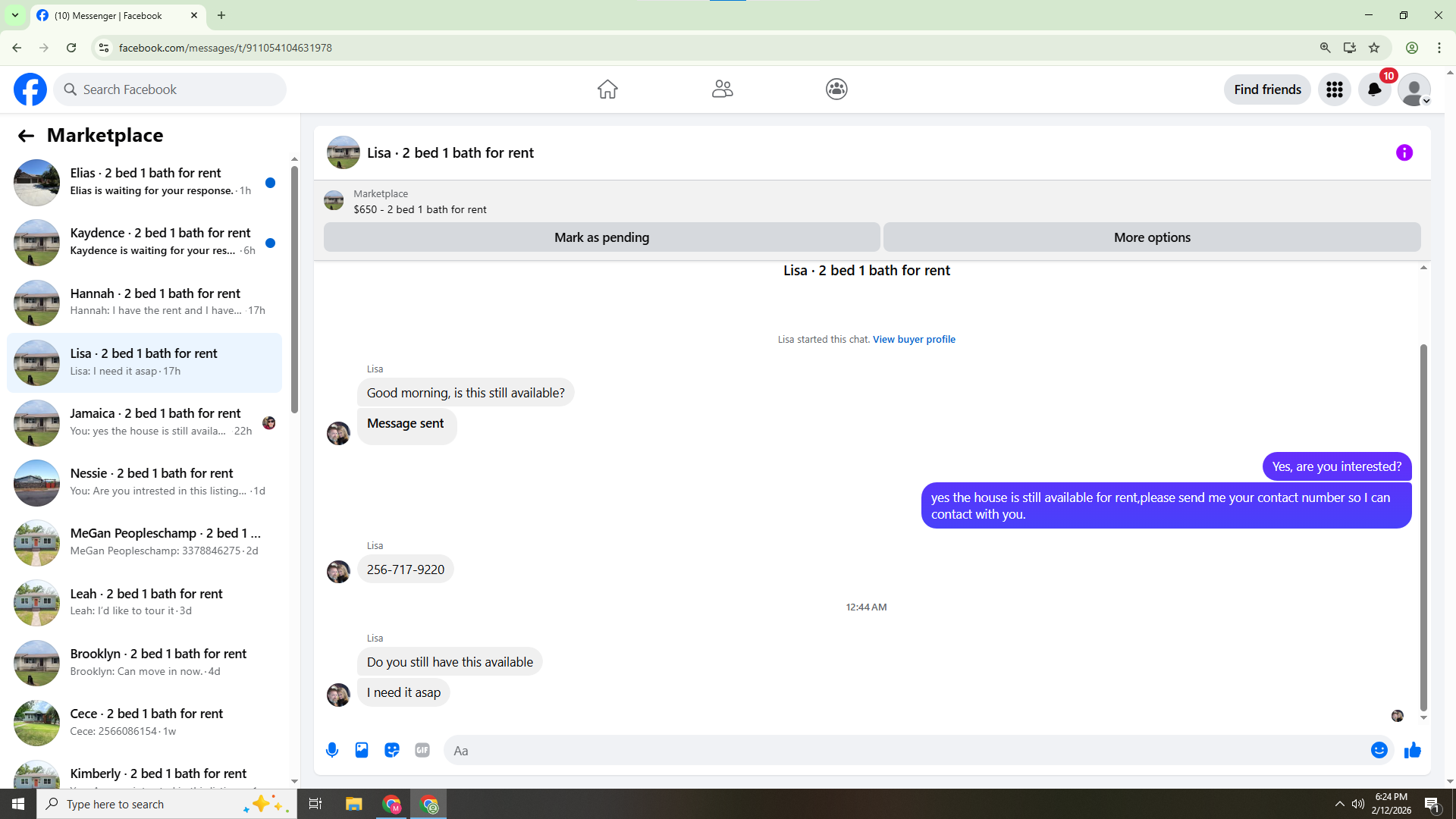
Task: Click the chat list scrollbar
Action: click(x=294, y=290)
